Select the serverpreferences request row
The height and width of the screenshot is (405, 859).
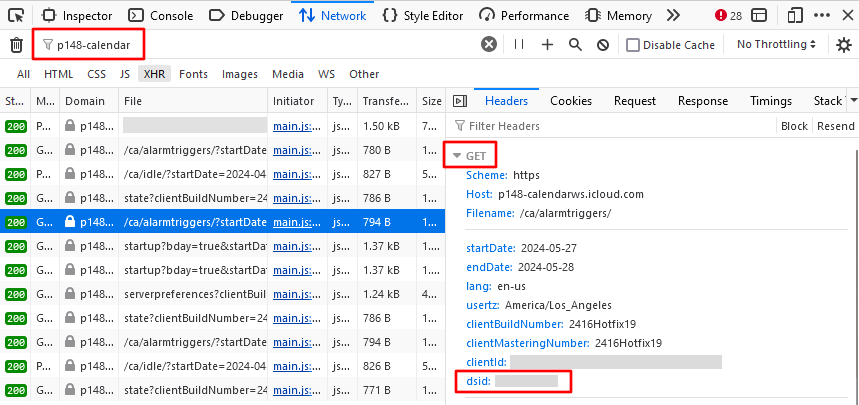pos(222,294)
